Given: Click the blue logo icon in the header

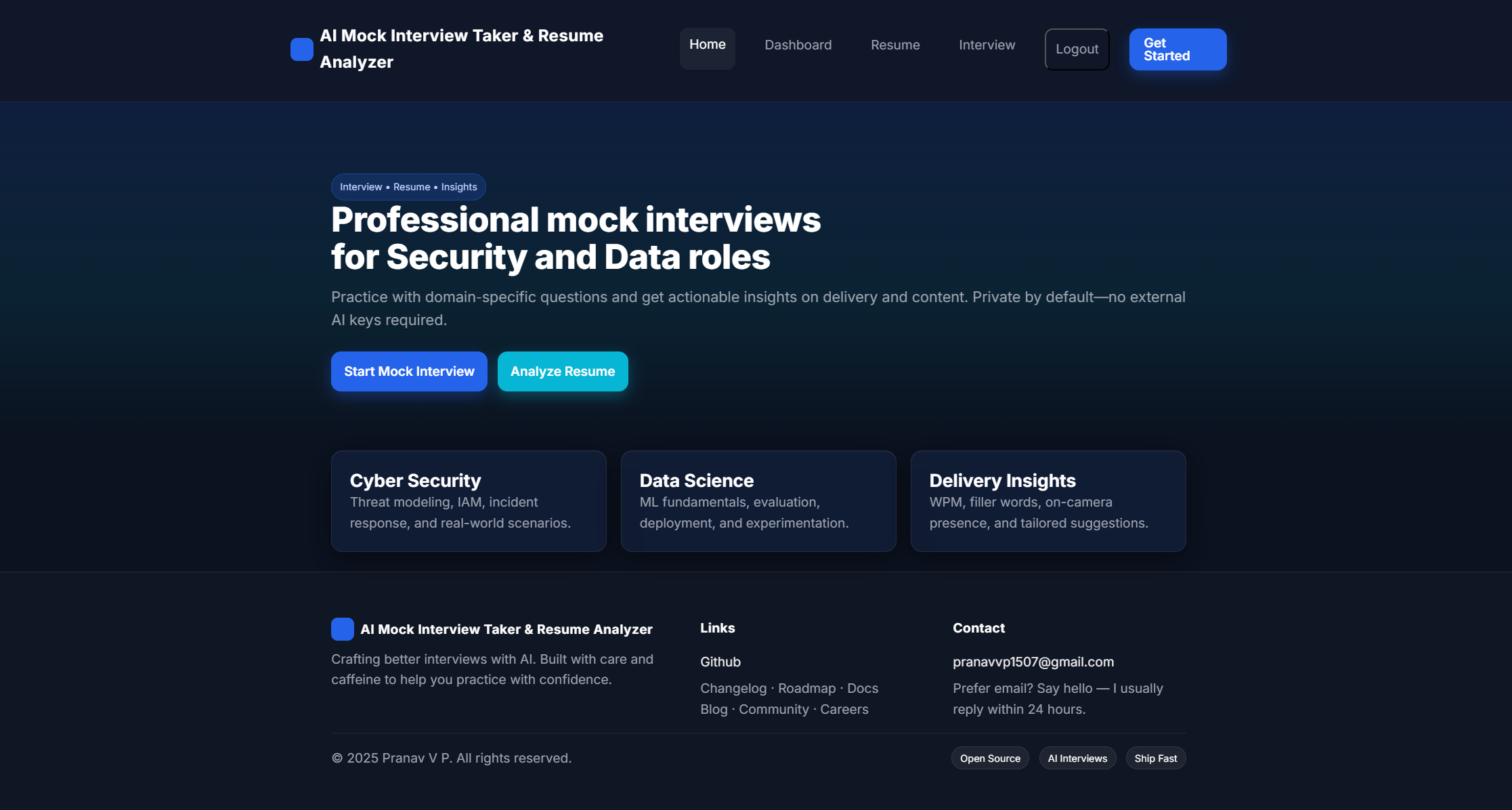Looking at the screenshot, I should click(x=301, y=49).
